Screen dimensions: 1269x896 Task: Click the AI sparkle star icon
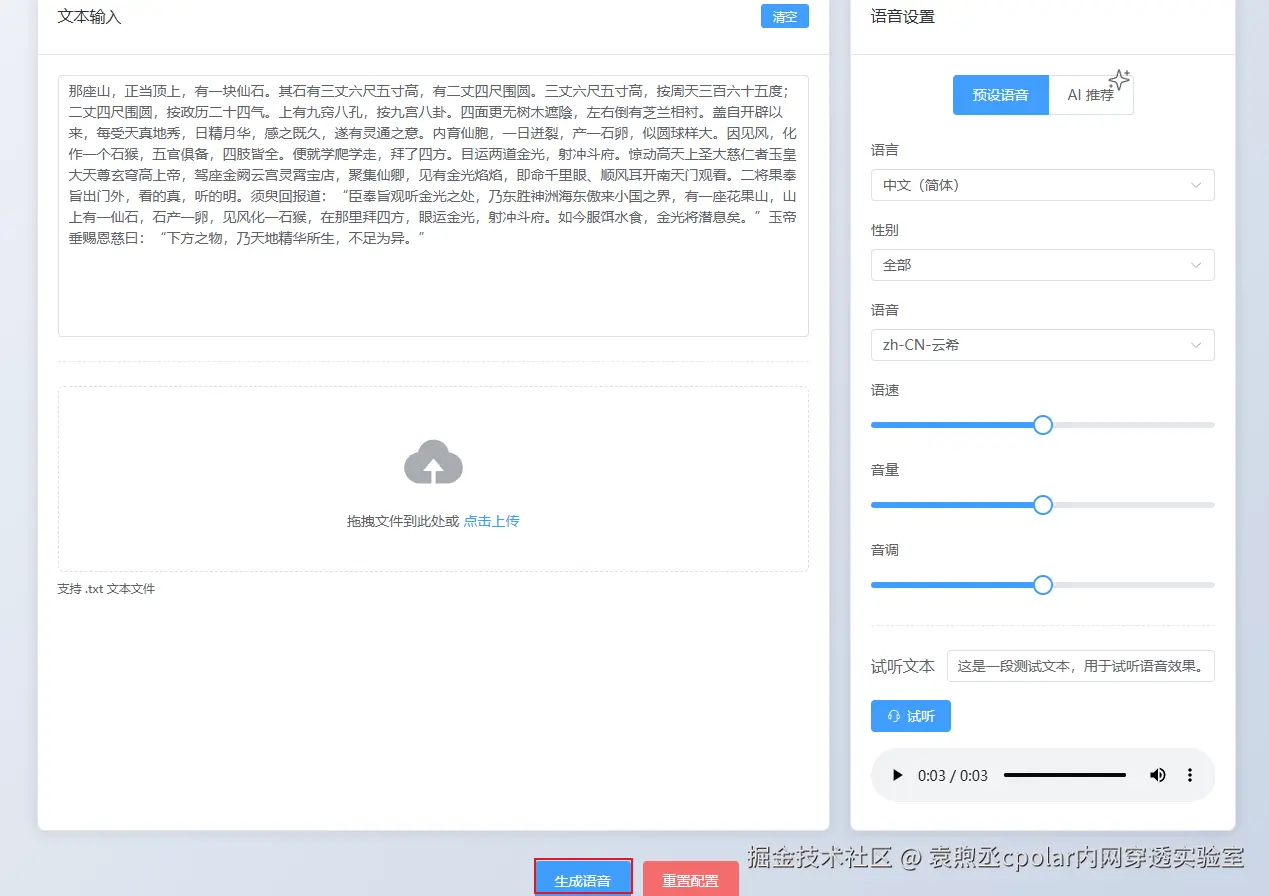click(1119, 80)
